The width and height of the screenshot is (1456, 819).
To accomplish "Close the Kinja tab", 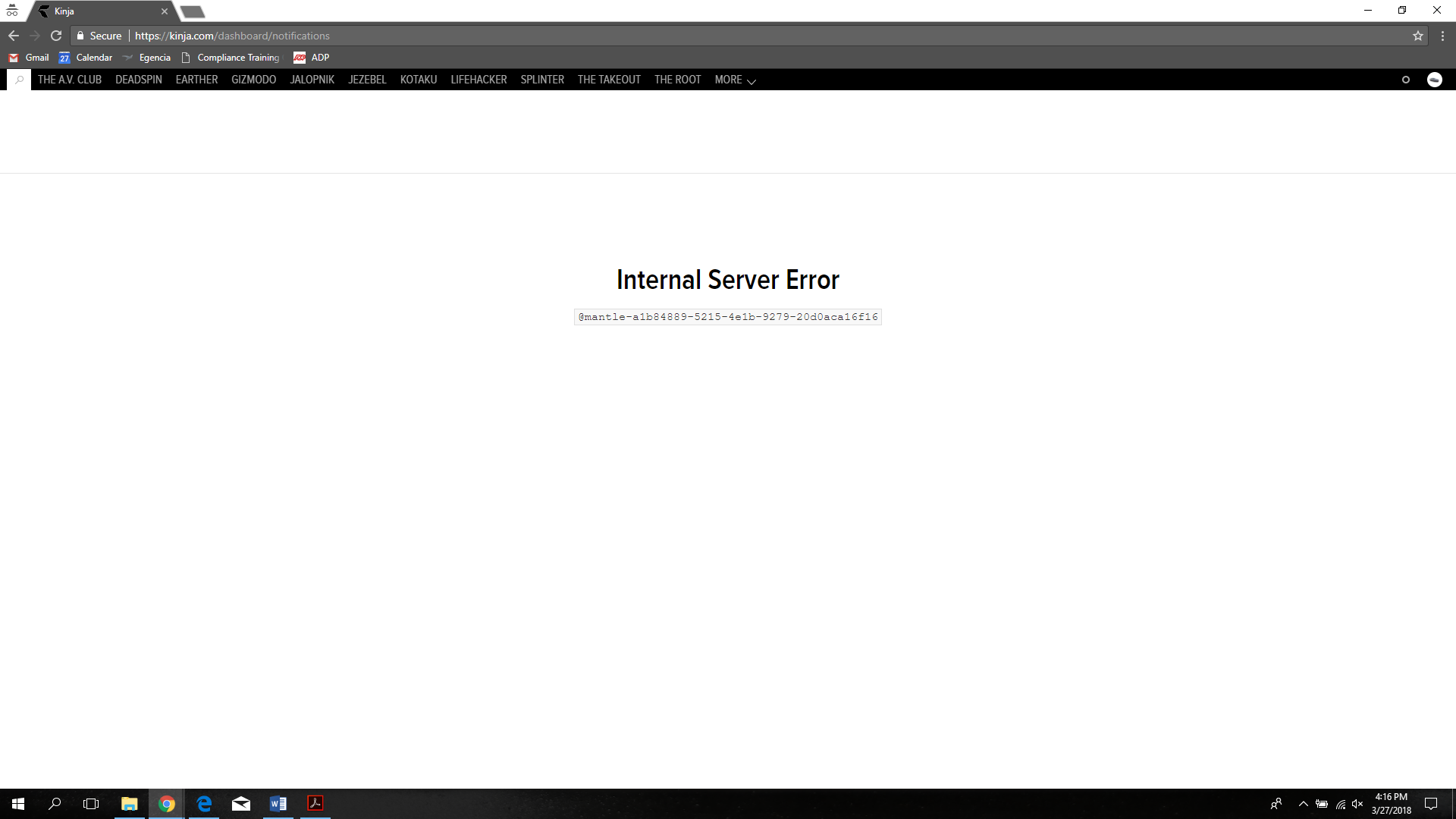I will click(x=164, y=11).
